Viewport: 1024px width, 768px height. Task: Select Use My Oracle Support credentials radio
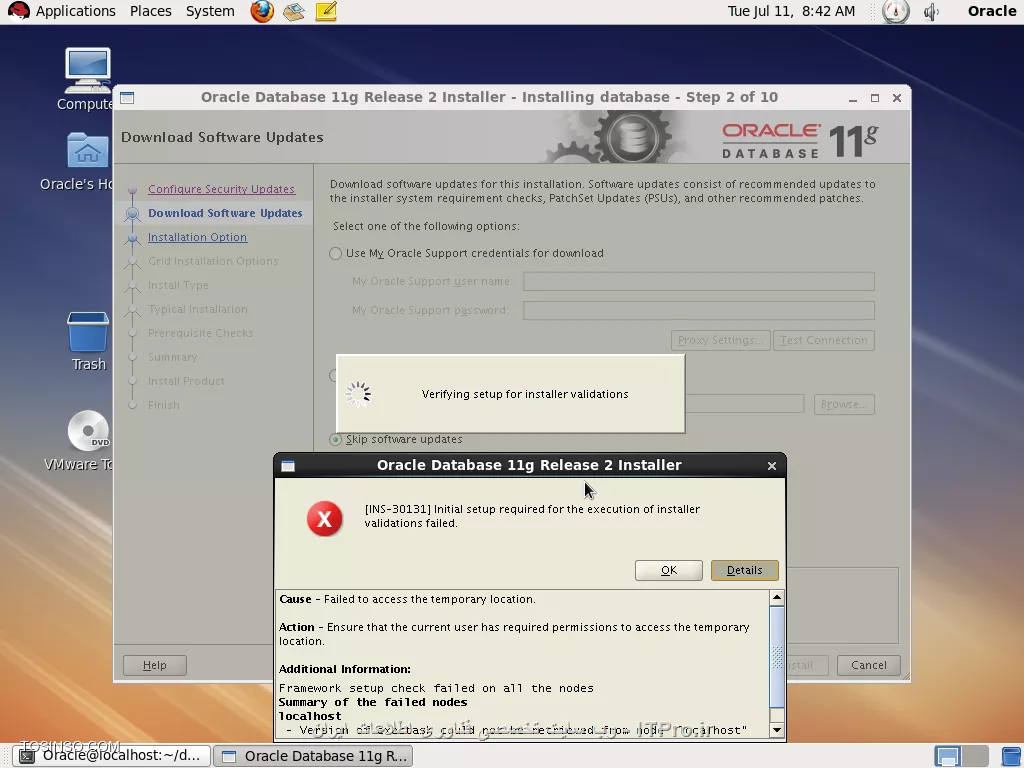[336, 253]
